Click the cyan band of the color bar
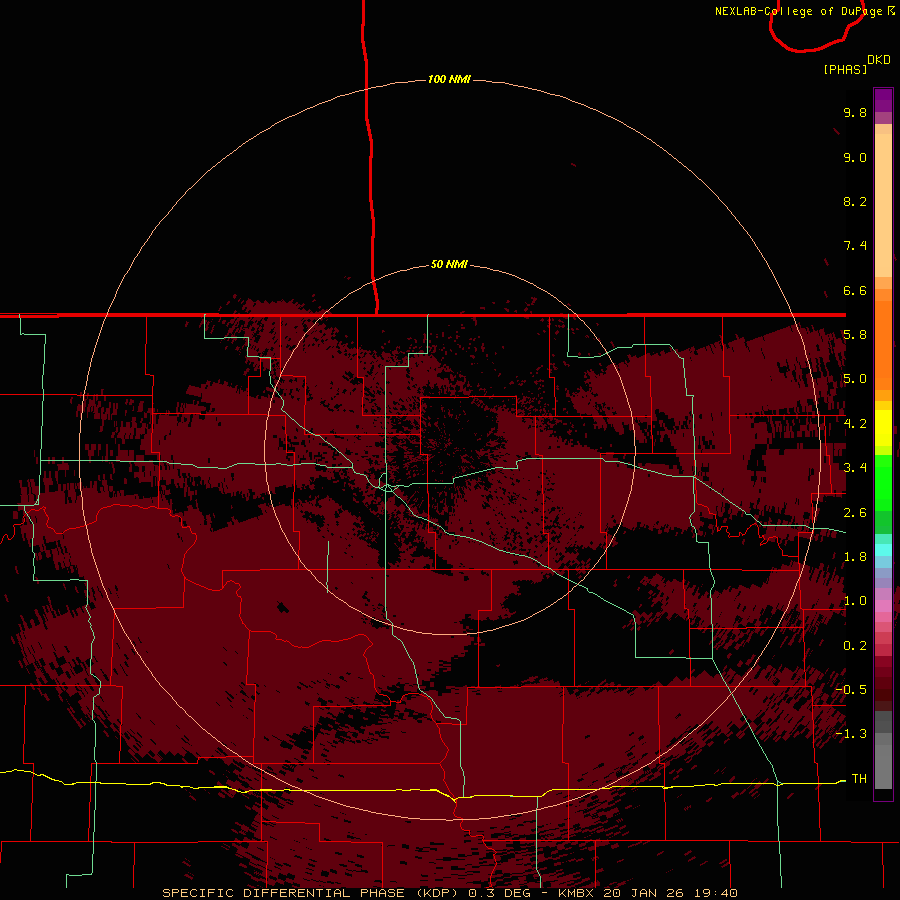The width and height of the screenshot is (900, 900). [x=883, y=550]
